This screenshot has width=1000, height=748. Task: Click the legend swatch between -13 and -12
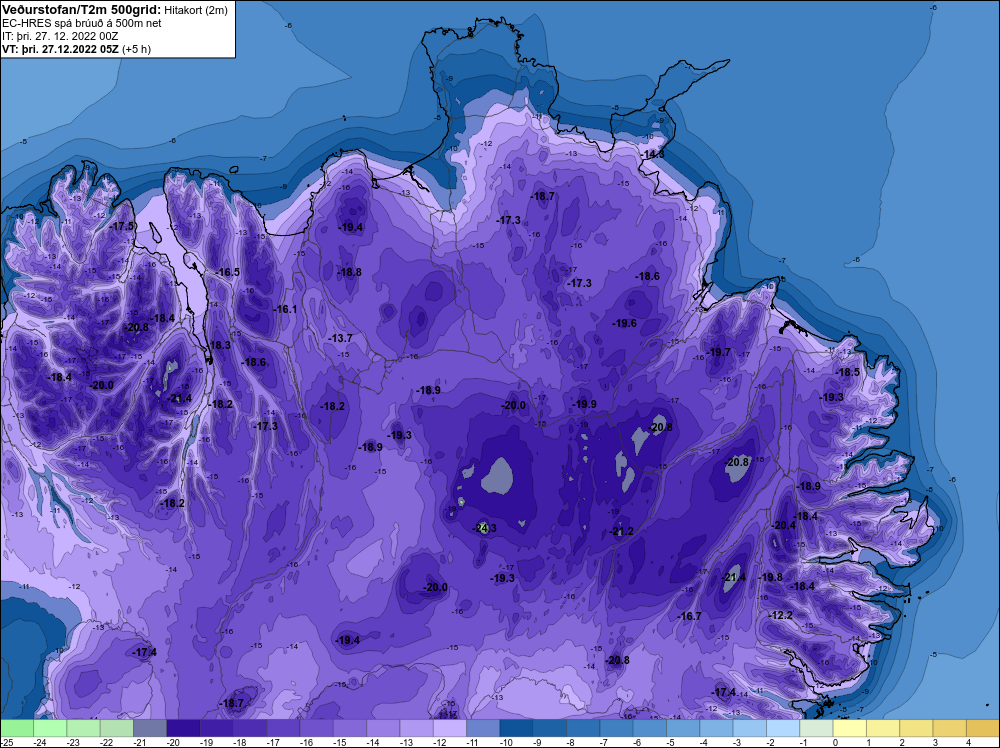416,728
